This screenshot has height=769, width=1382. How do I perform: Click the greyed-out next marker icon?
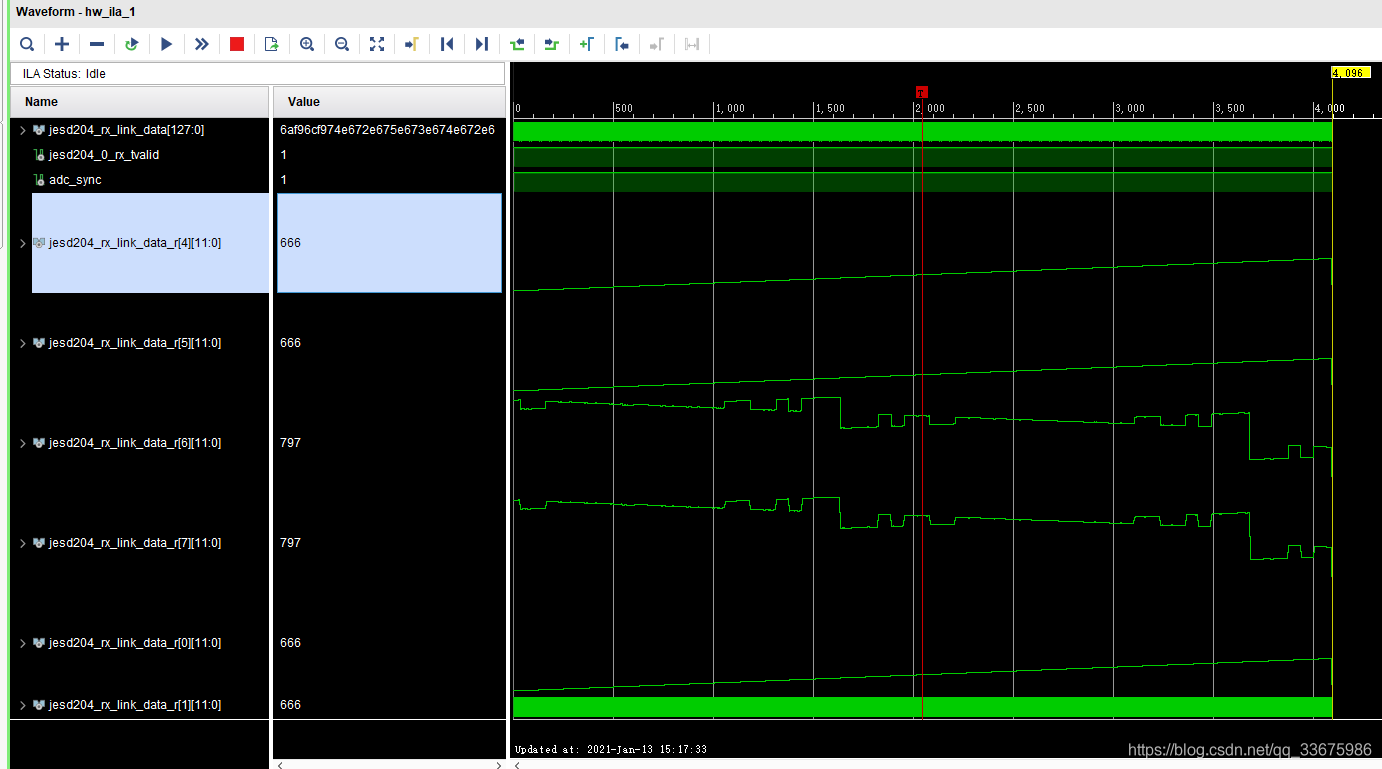click(657, 44)
